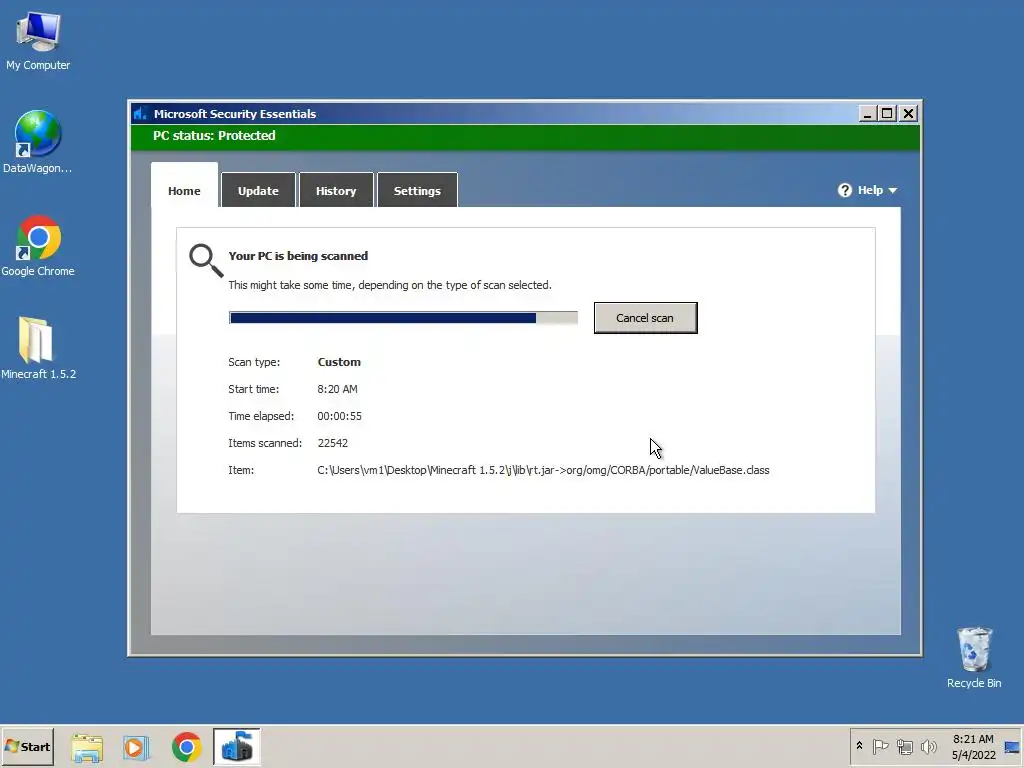Screen dimensions: 1024x768
Task: Click the scan type value 'Custom'
Action: [x=339, y=362]
